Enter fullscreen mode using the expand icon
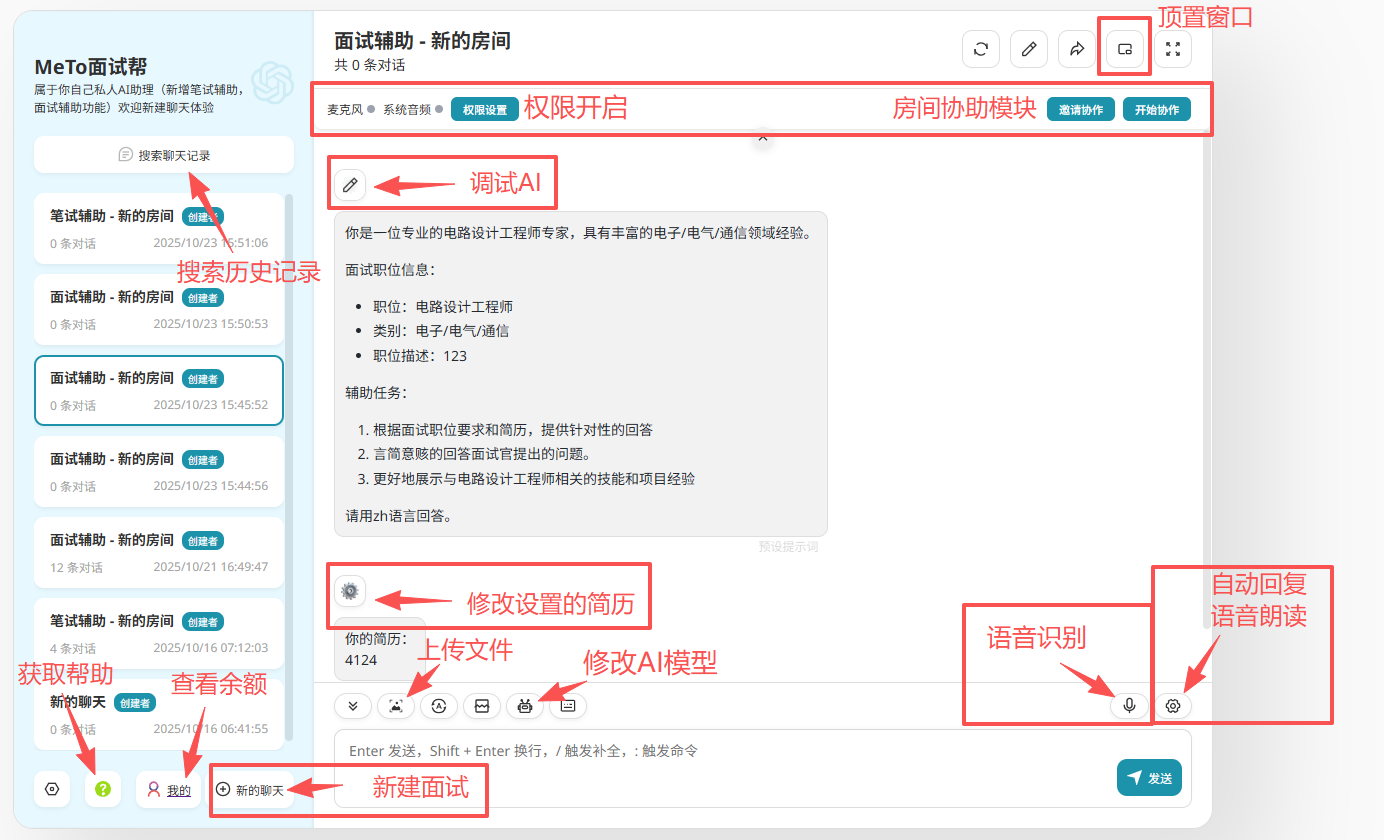Image resolution: width=1384 pixels, height=840 pixels. tap(1173, 49)
